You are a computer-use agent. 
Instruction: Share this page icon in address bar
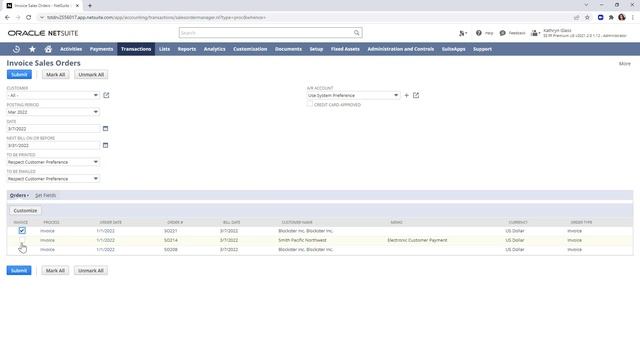(577, 18)
